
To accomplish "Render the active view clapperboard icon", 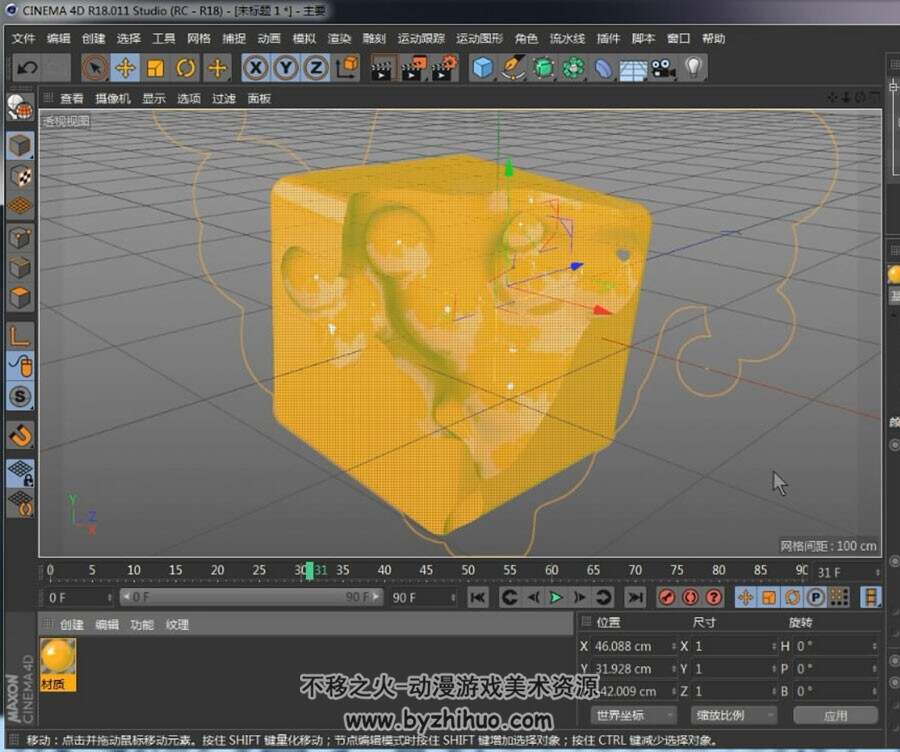I will tap(382, 68).
